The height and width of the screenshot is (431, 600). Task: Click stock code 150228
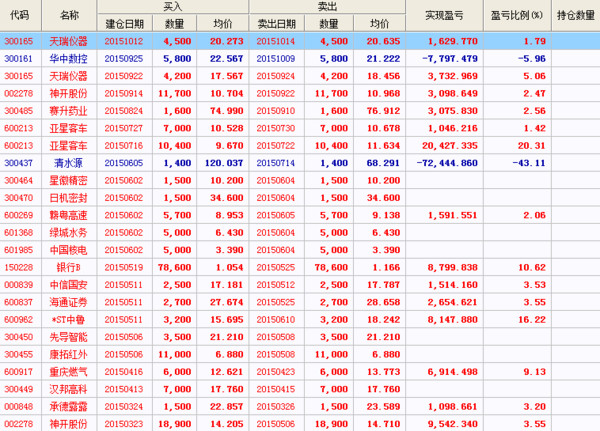click(x=18, y=267)
